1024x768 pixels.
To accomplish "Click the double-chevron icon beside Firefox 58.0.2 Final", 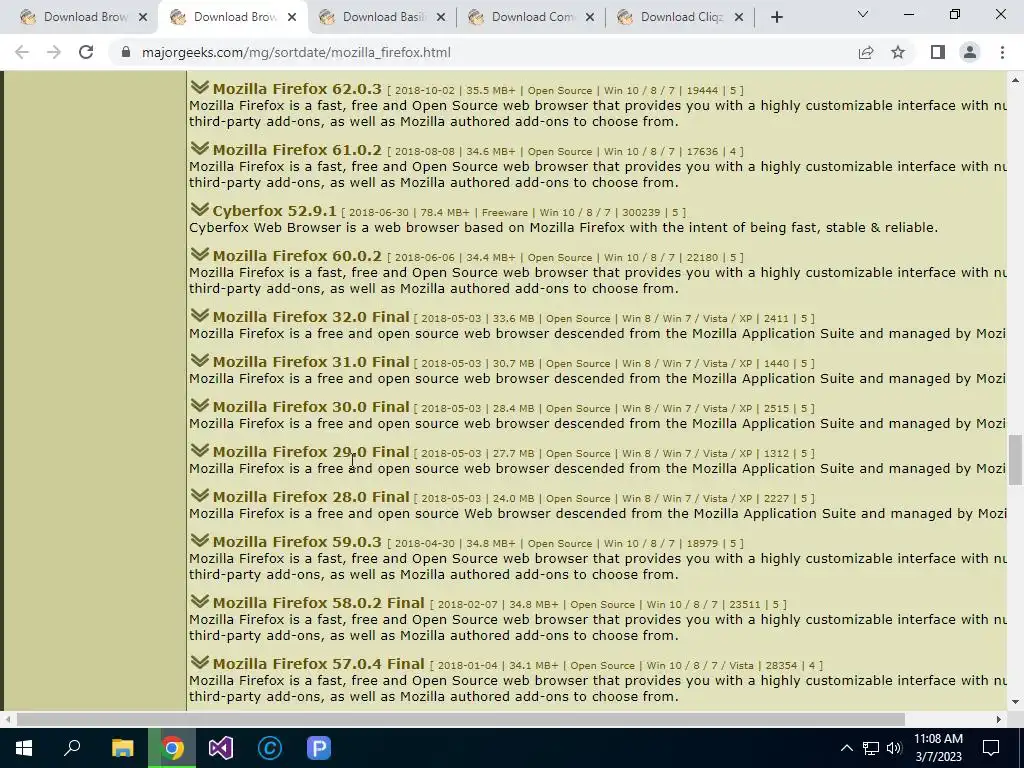I will coord(200,601).
